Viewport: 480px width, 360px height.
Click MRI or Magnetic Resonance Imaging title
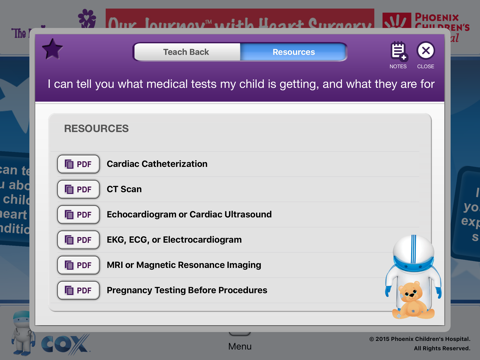pos(184,265)
